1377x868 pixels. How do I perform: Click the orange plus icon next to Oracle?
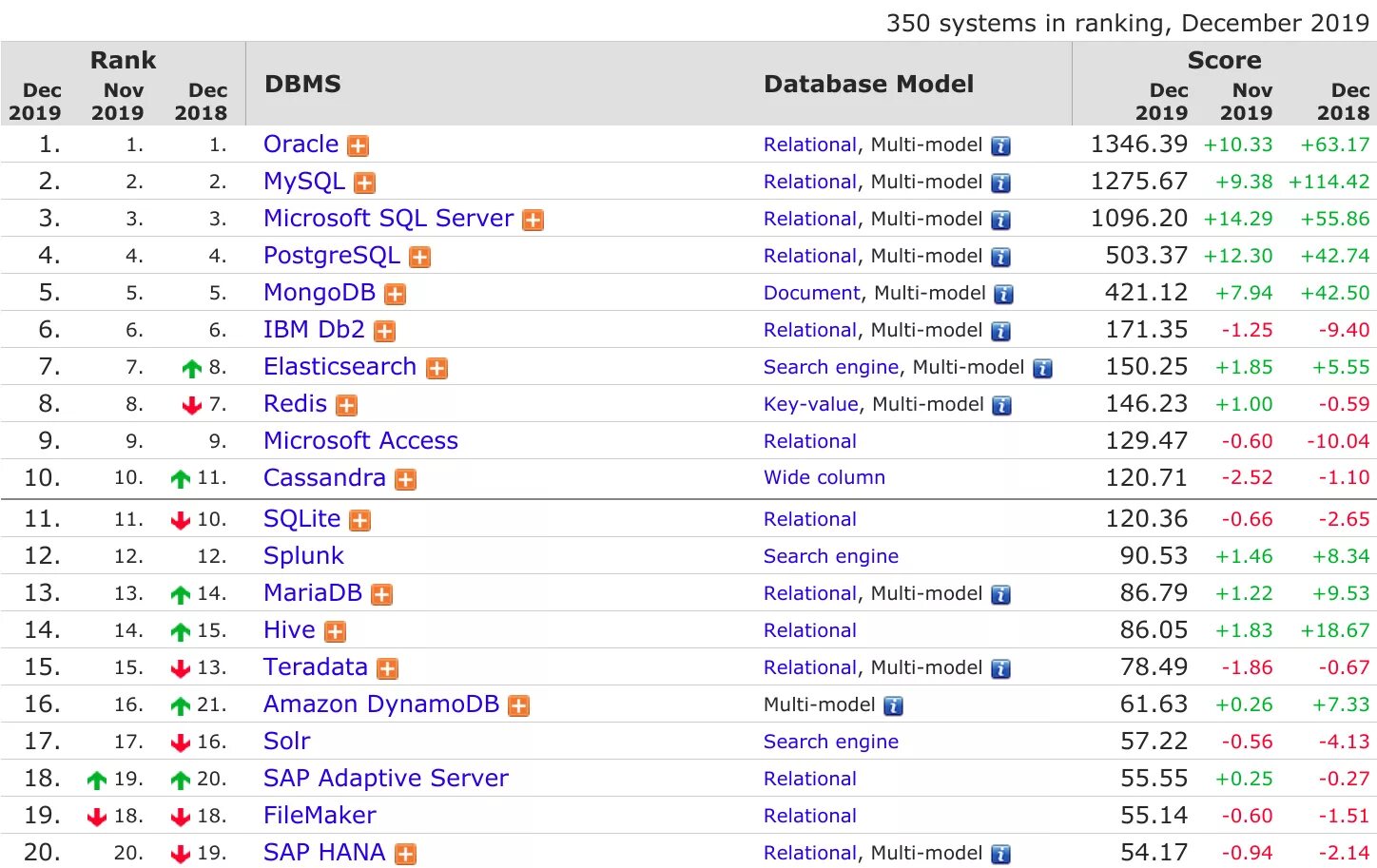(x=359, y=146)
